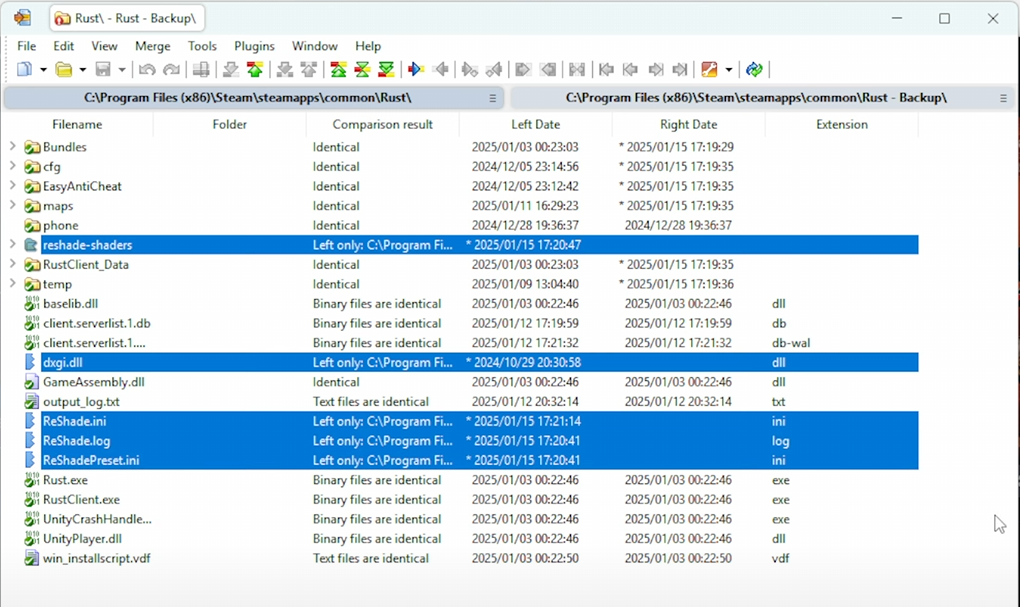Select the phone folder row
This screenshot has width=1020, height=607.
(x=479, y=225)
